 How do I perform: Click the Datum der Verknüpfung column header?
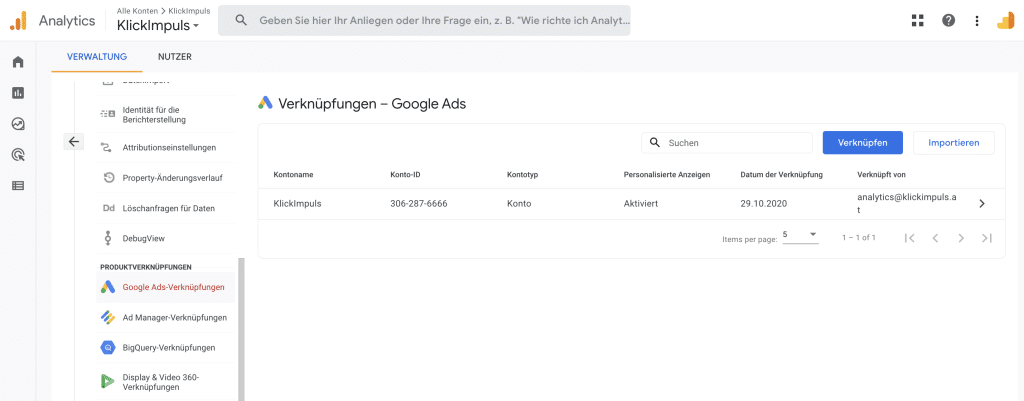[x=781, y=174]
